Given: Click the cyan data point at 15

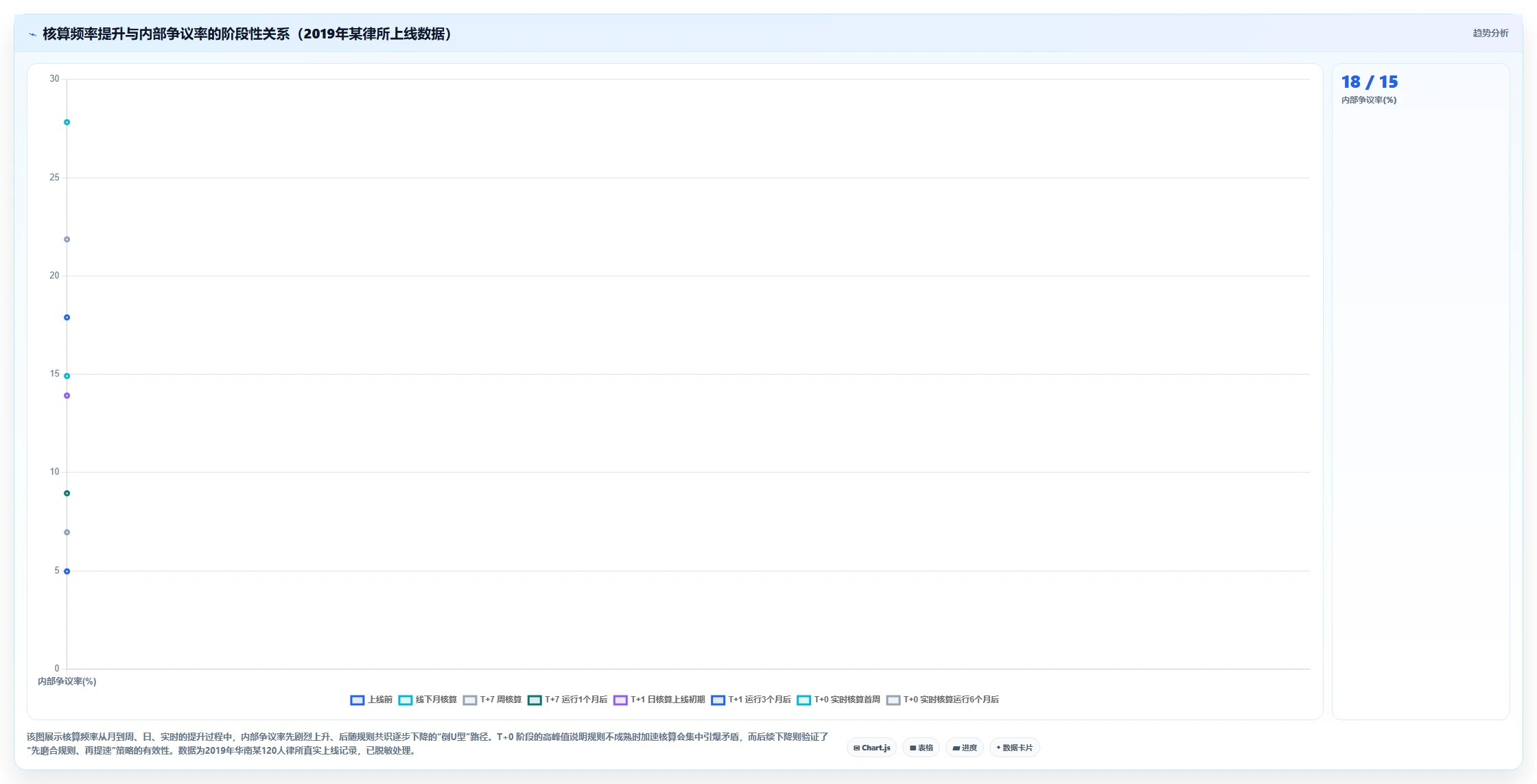Looking at the screenshot, I should pos(67,376).
